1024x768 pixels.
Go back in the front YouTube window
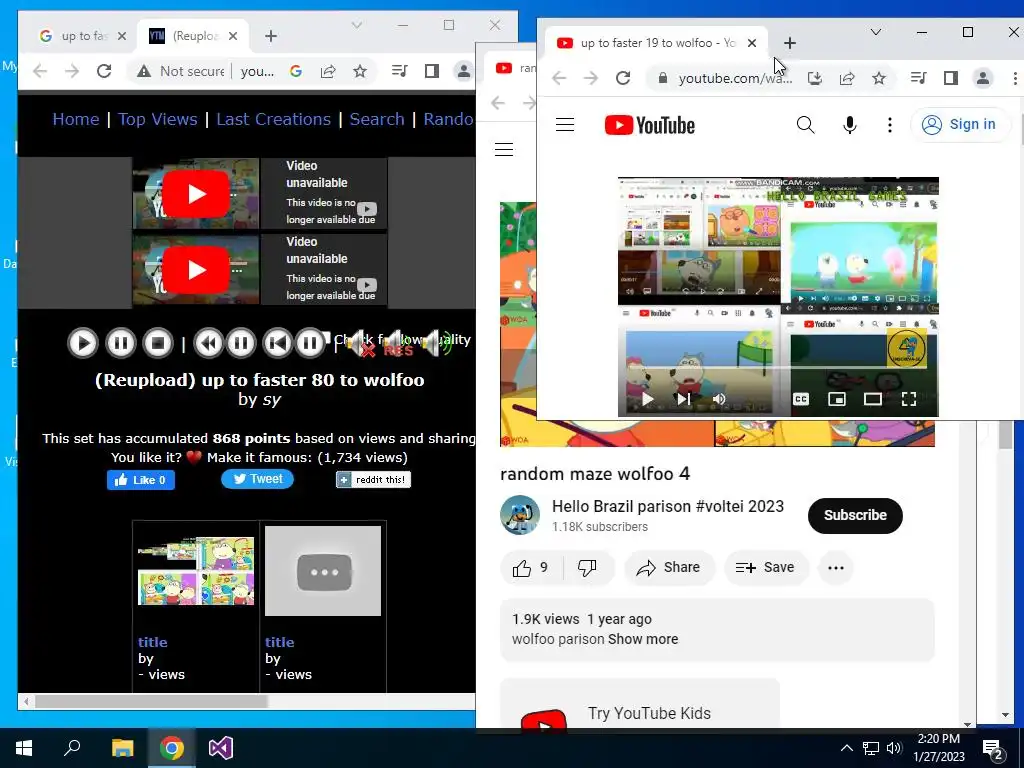[558, 78]
